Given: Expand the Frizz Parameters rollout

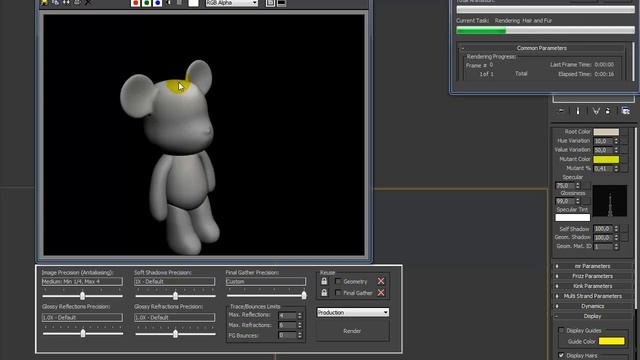Looking at the screenshot, I should (x=592, y=276).
